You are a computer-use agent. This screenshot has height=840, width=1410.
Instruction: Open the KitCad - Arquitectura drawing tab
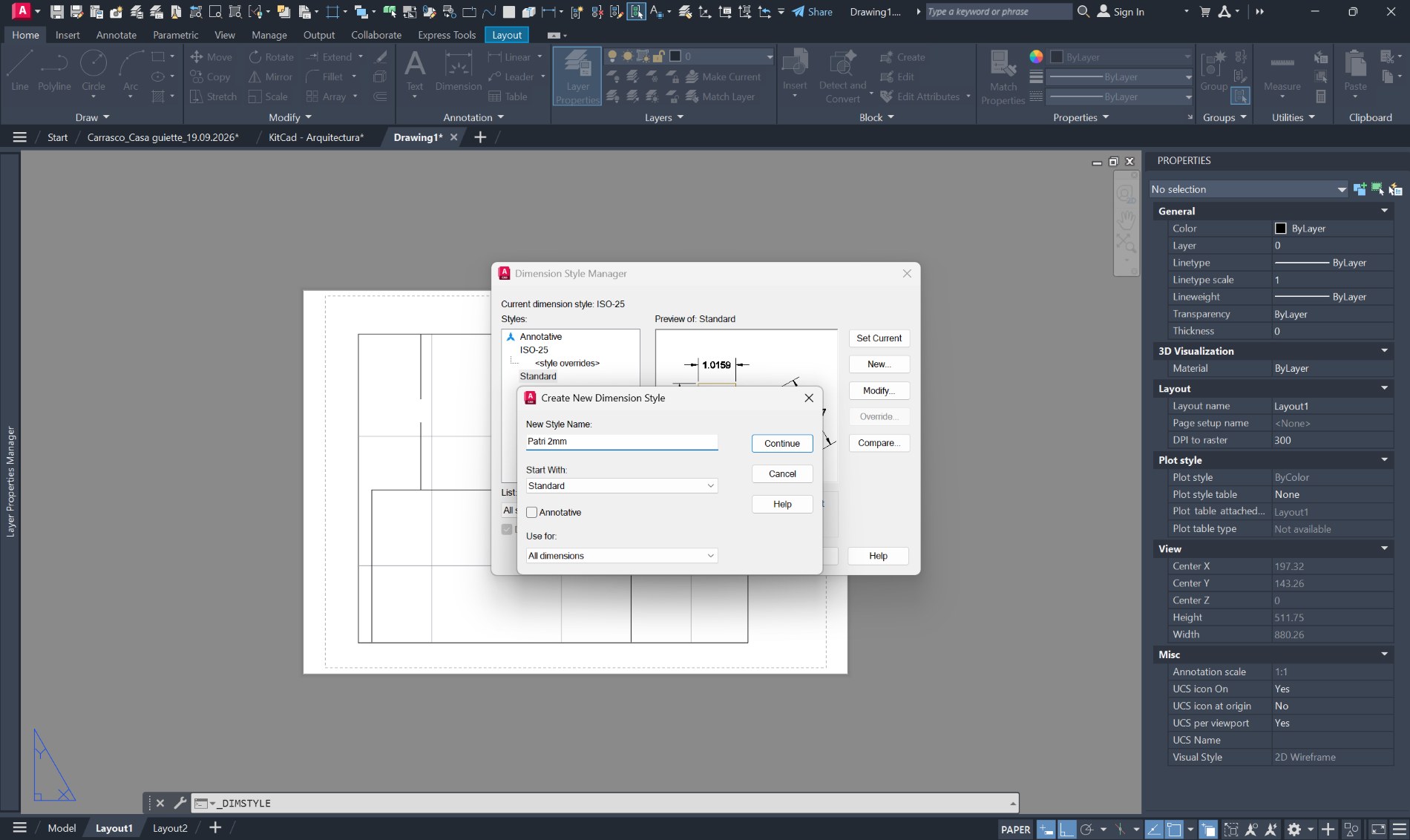click(x=316, y=137)
